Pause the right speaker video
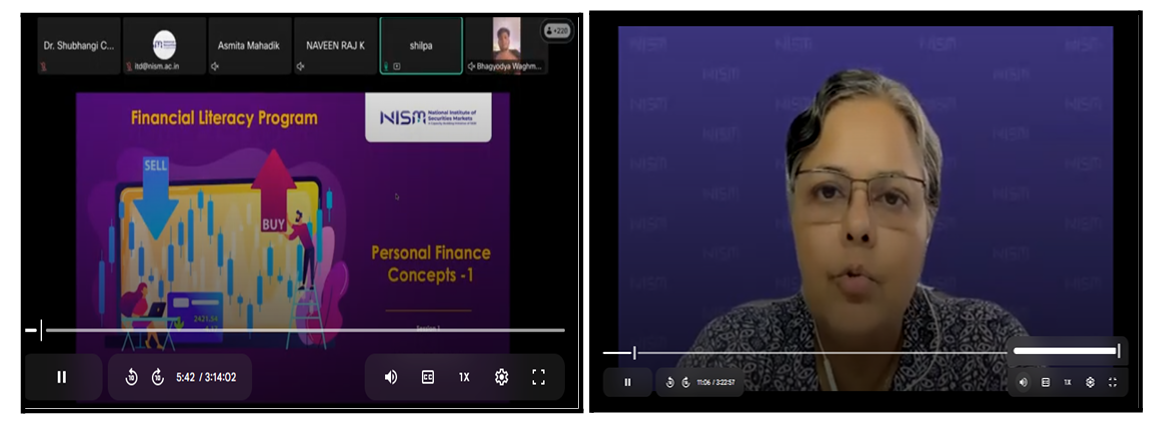Image resolution: width=1162 pixels, height=430 pixels. (628, 382)
